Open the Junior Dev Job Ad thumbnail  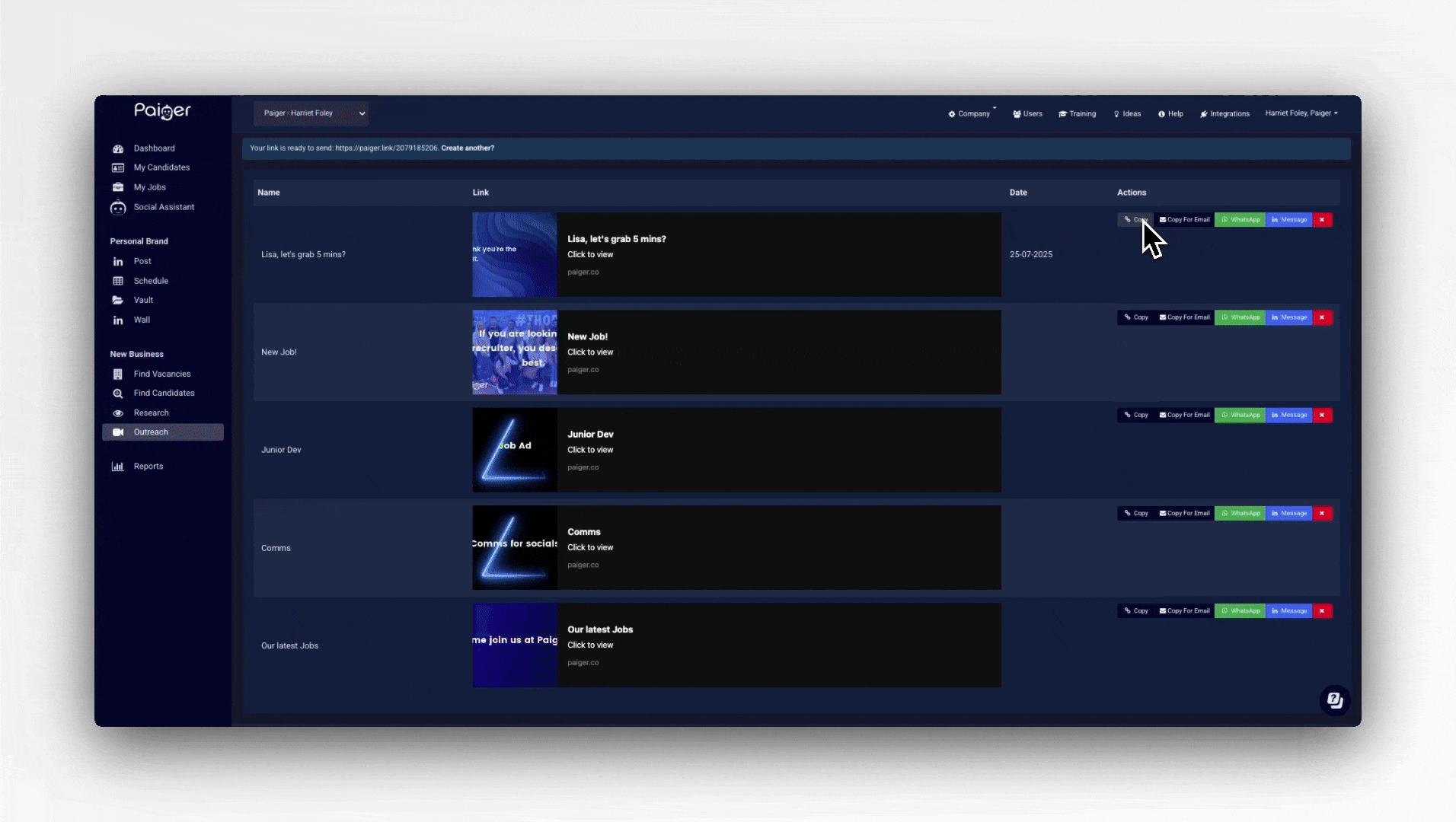click(x=515, y=450)
